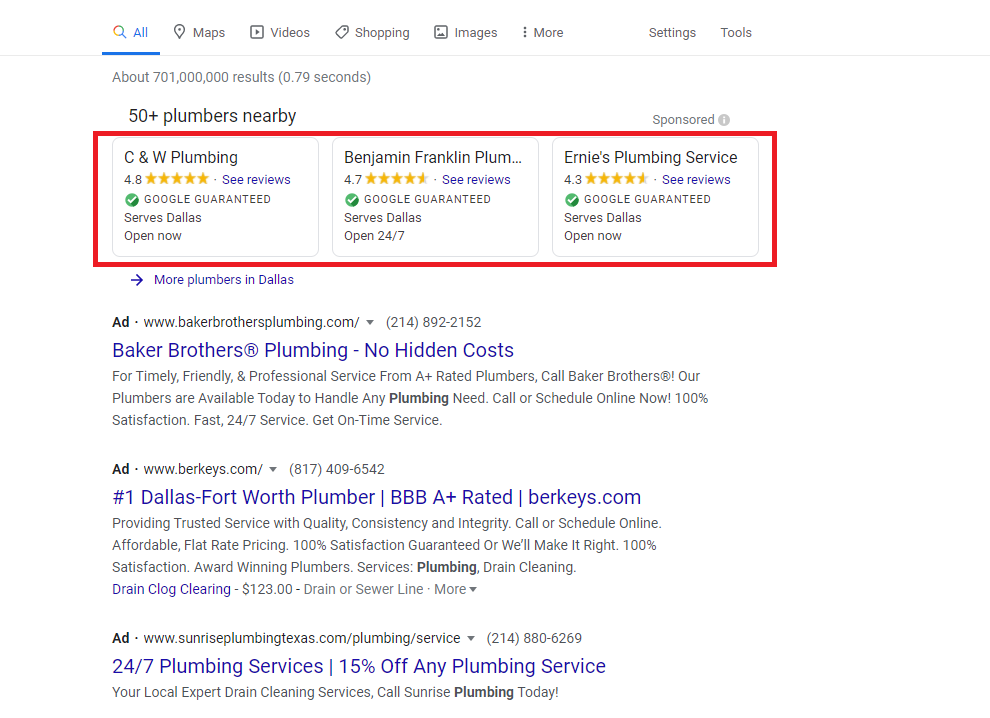
Task: Open 24/7 Plumbing Services ad headline
Action: point(359,666)
